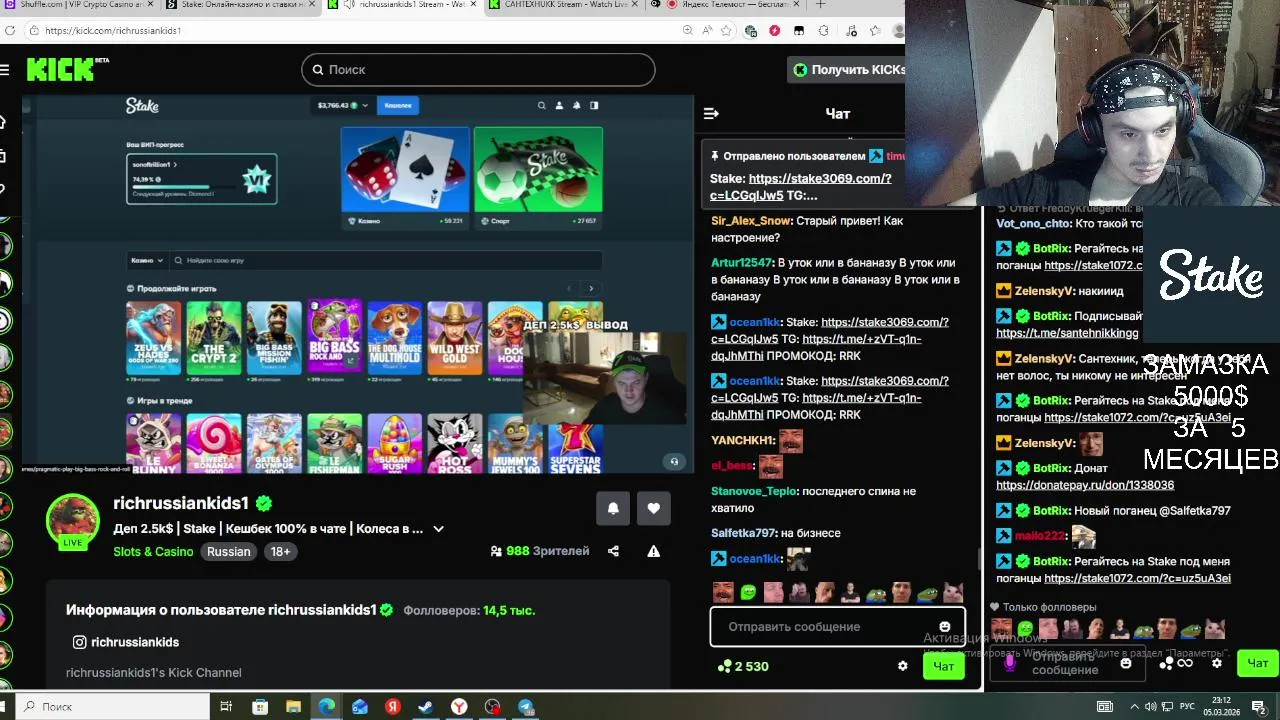The height and width of the screenshot is (720, 1280).
Task: Switch to Яндекс Телемост tab
Action: [x=725, y=5]
